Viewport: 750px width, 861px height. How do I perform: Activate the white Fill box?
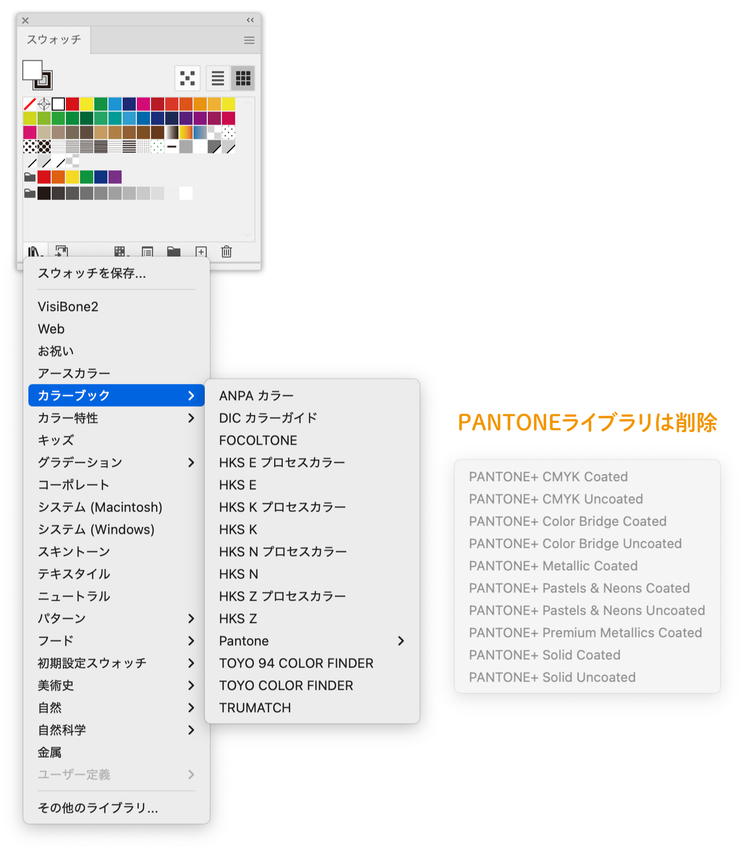click(x=32, y=70)
